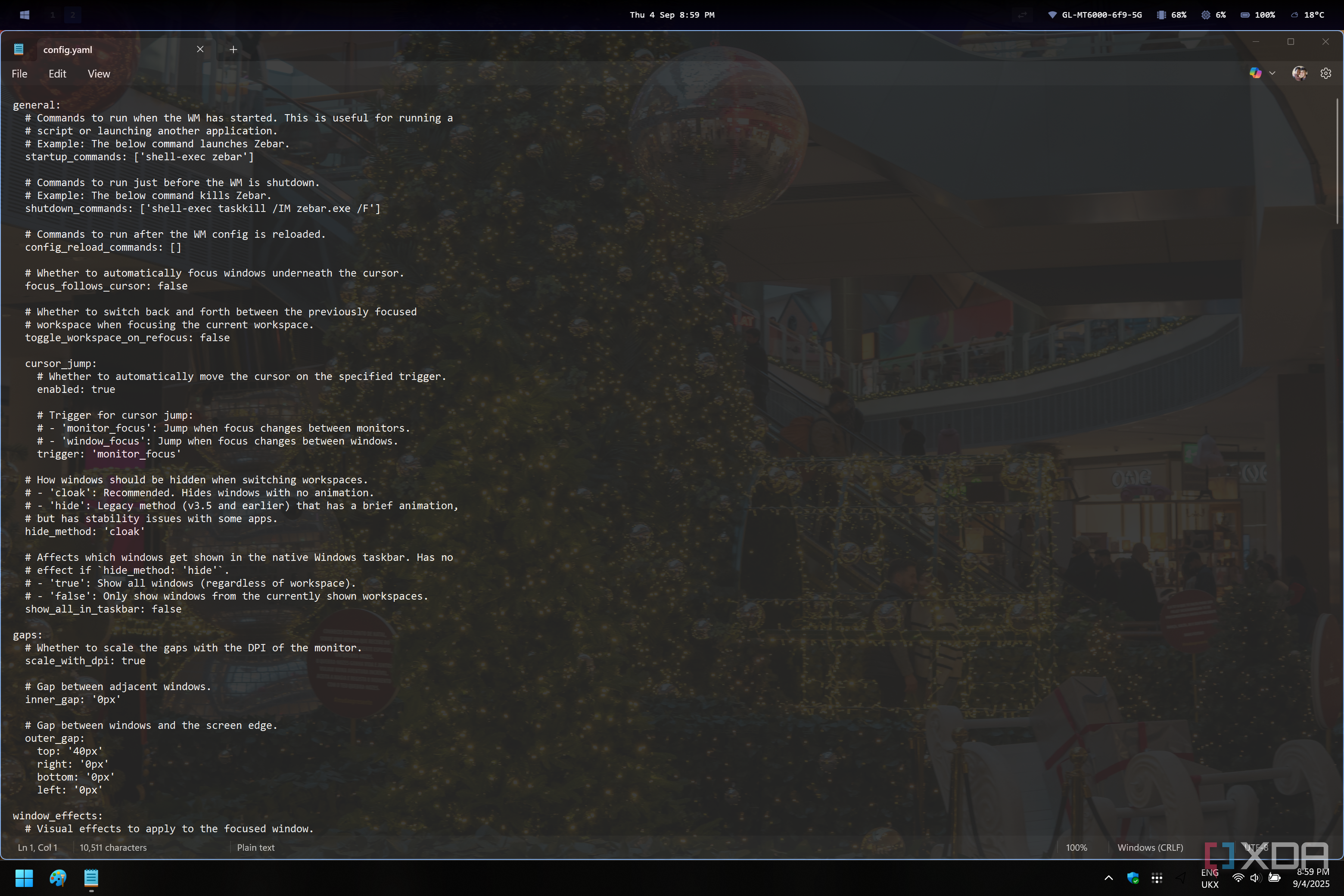Close the config.yaml tab
1344x896 pixels.
point(200,49)
